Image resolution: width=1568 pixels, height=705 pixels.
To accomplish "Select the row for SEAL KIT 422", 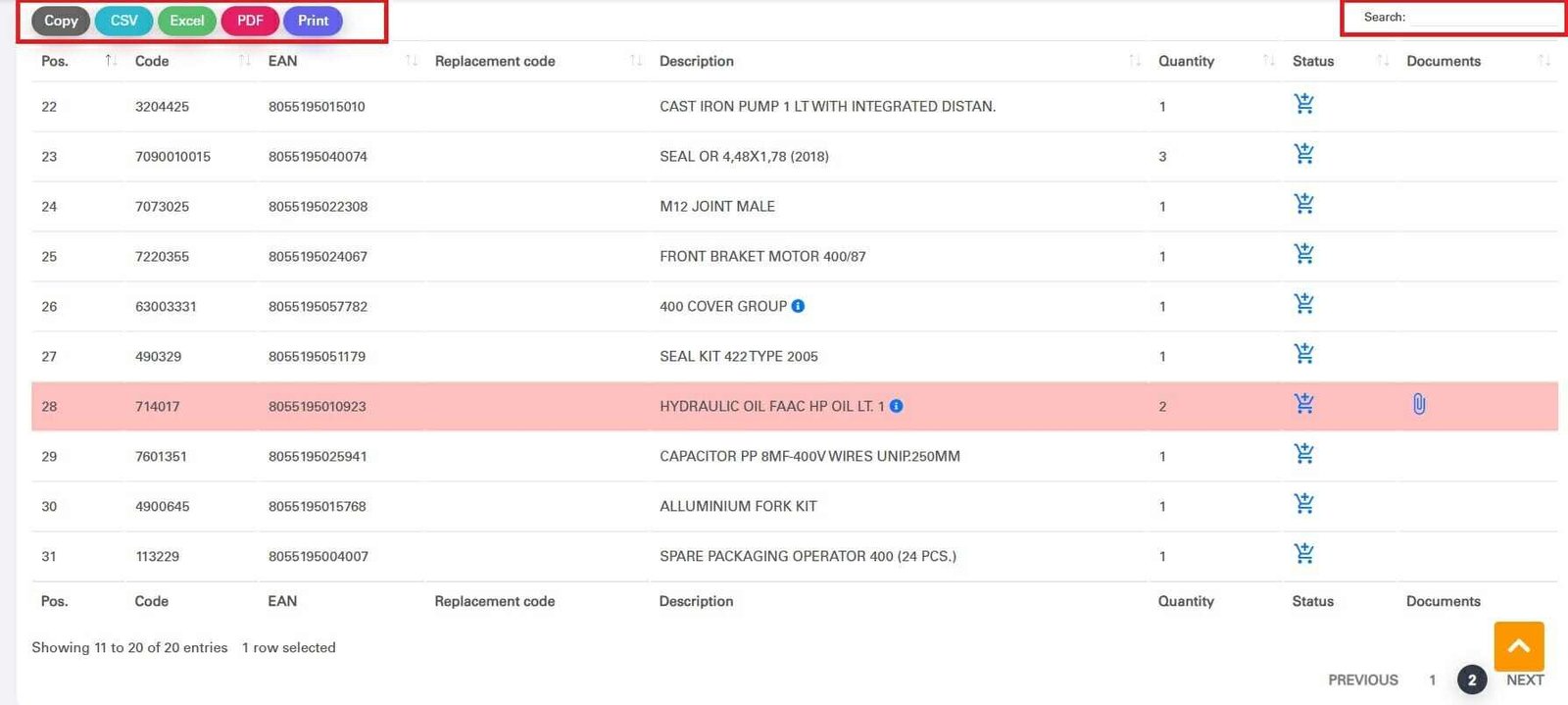I will (795, 356).
